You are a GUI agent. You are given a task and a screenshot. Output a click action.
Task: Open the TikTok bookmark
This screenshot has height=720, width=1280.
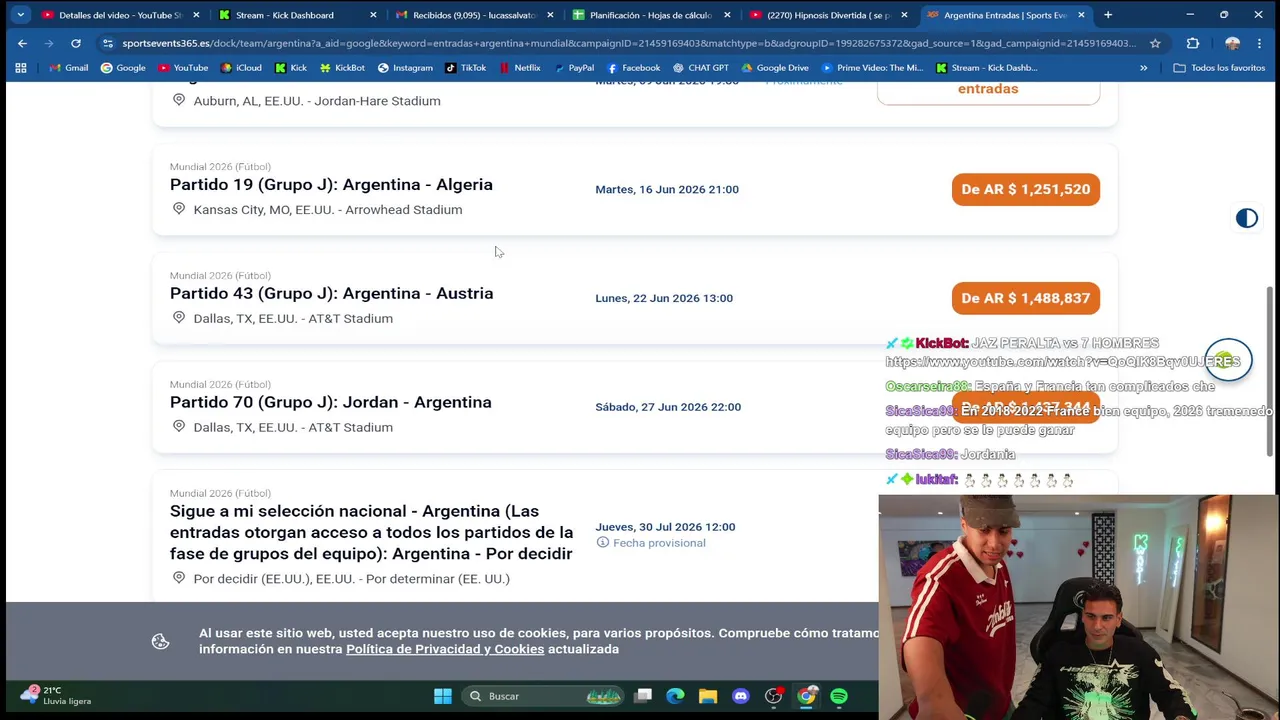[x=466, y=68]
